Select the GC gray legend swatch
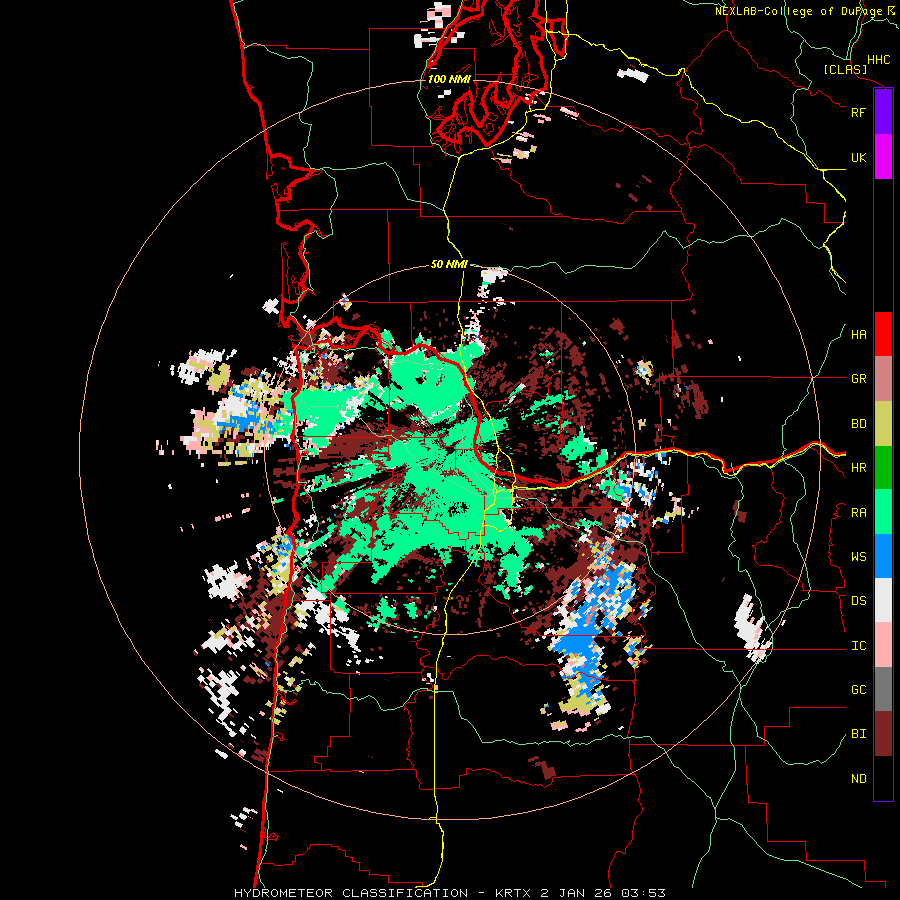 point(883,689)
